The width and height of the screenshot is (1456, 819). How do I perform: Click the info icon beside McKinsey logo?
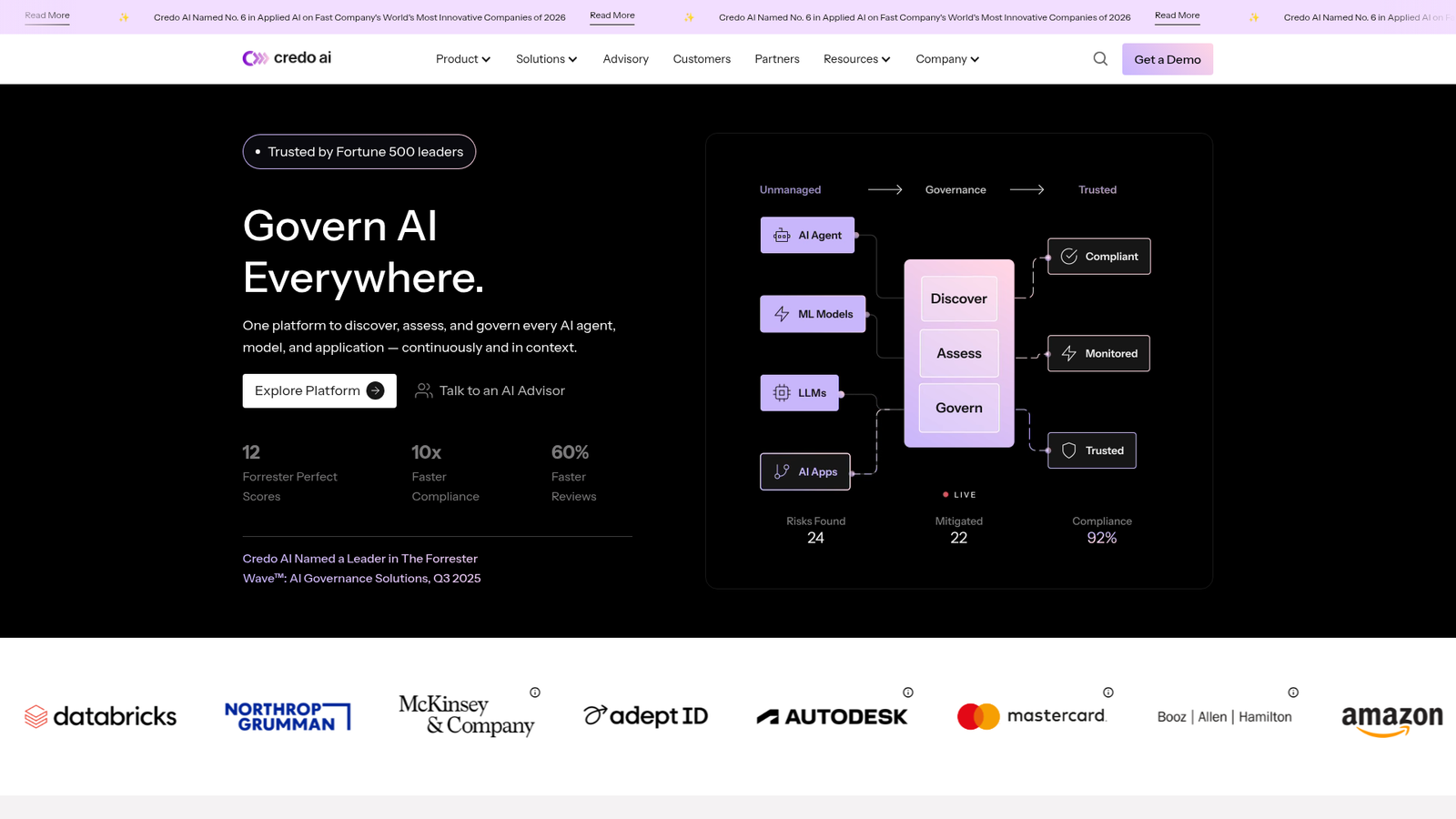(535, 693)
